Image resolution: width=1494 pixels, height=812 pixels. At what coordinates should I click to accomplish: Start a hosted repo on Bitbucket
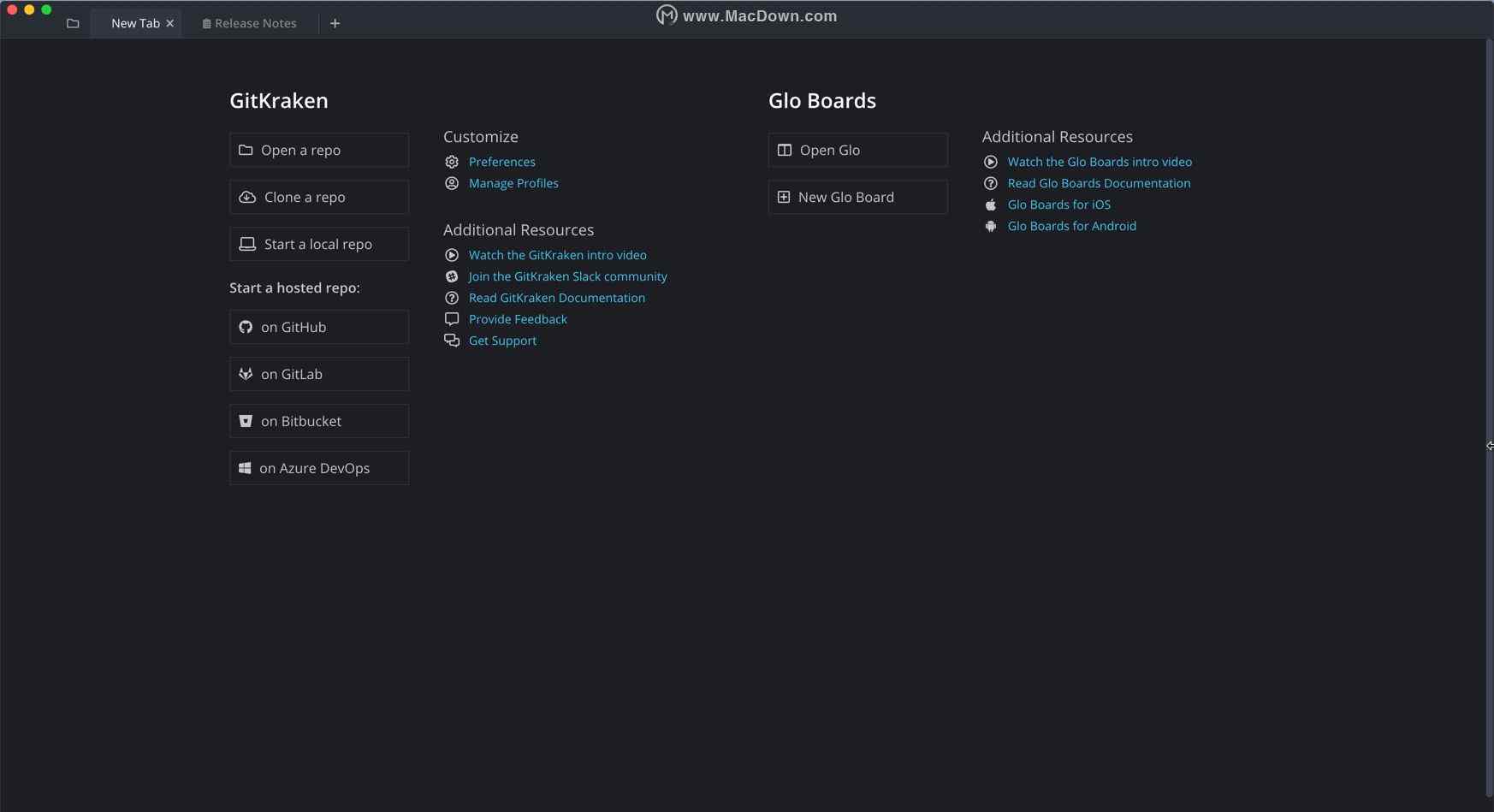[319, 421]
